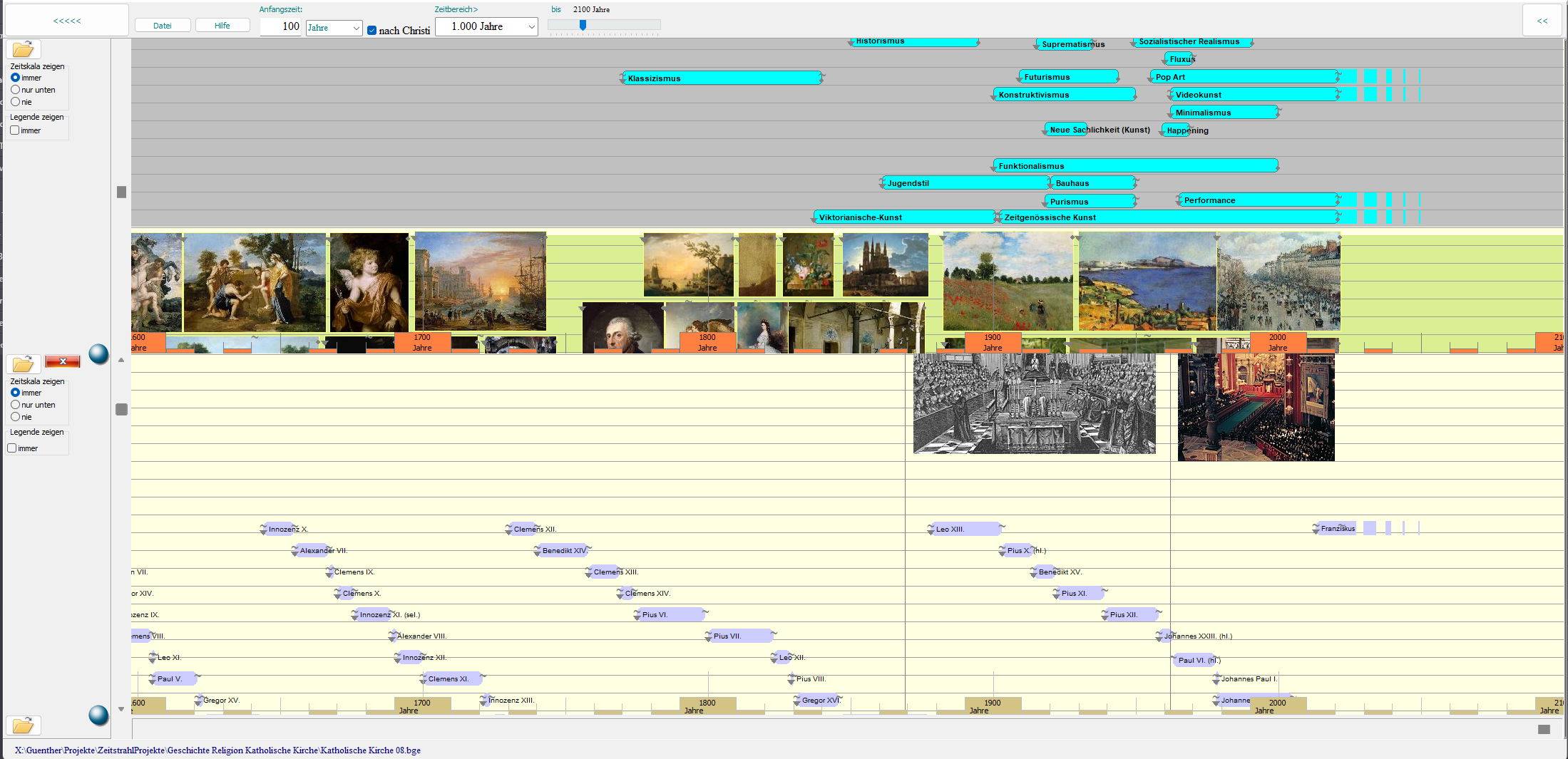
Task: Click the Benedikt XIV. pope bar
Action: tap(562, 550)
